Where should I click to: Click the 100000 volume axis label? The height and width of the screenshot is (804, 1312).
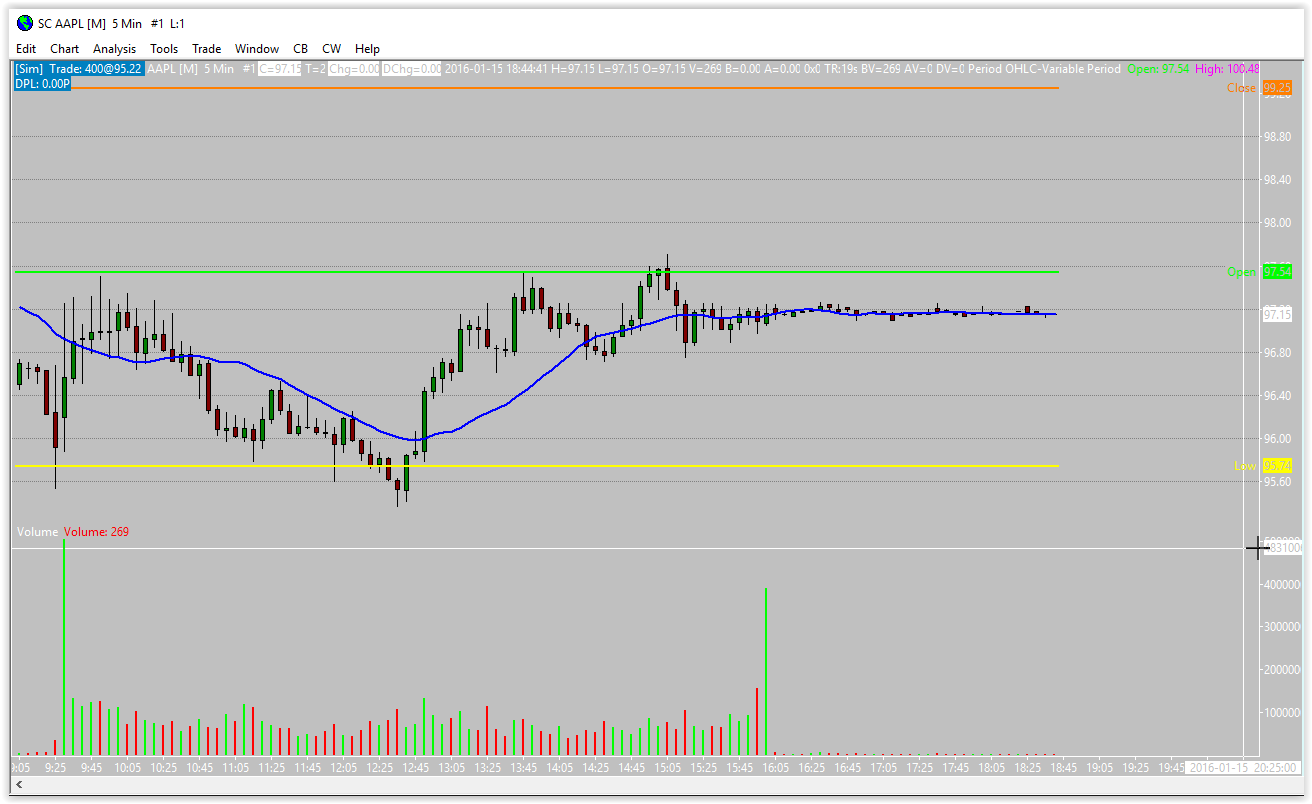[1283, 713]
